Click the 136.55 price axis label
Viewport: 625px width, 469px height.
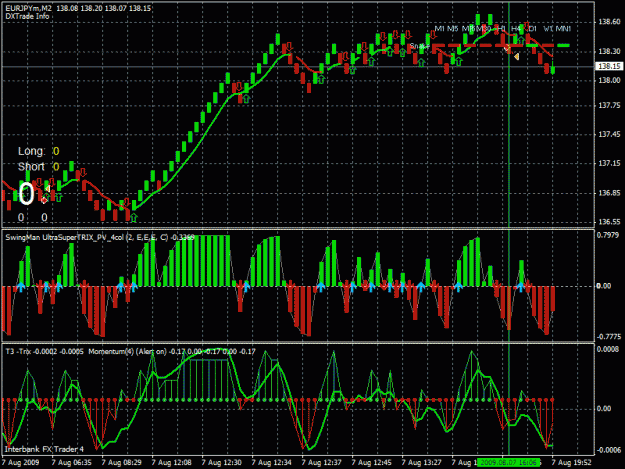point(609,222)
